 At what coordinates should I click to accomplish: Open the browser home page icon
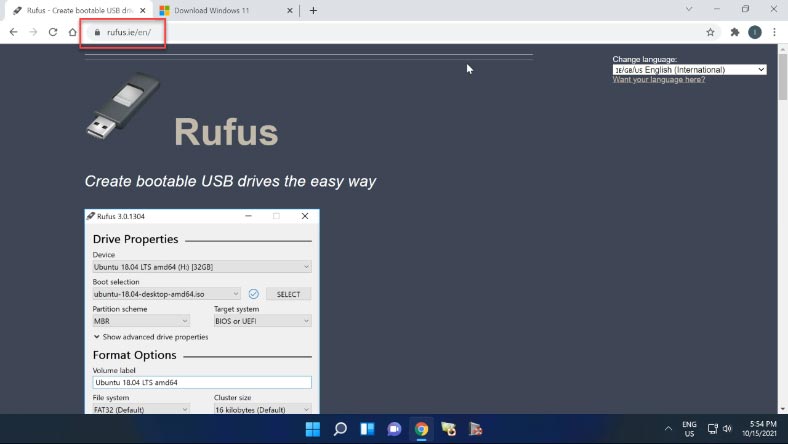(x=72, y=32)
